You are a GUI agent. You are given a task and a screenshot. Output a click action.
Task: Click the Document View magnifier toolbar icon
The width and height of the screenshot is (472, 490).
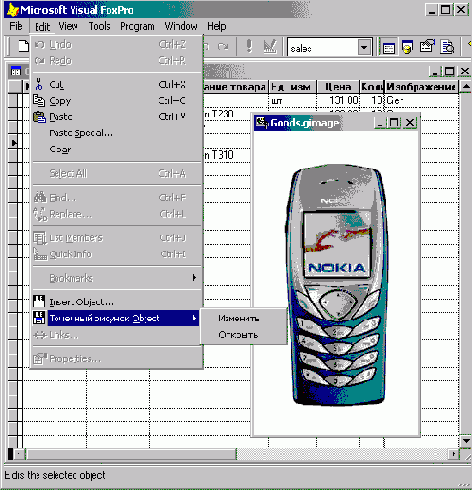[447, 47]
